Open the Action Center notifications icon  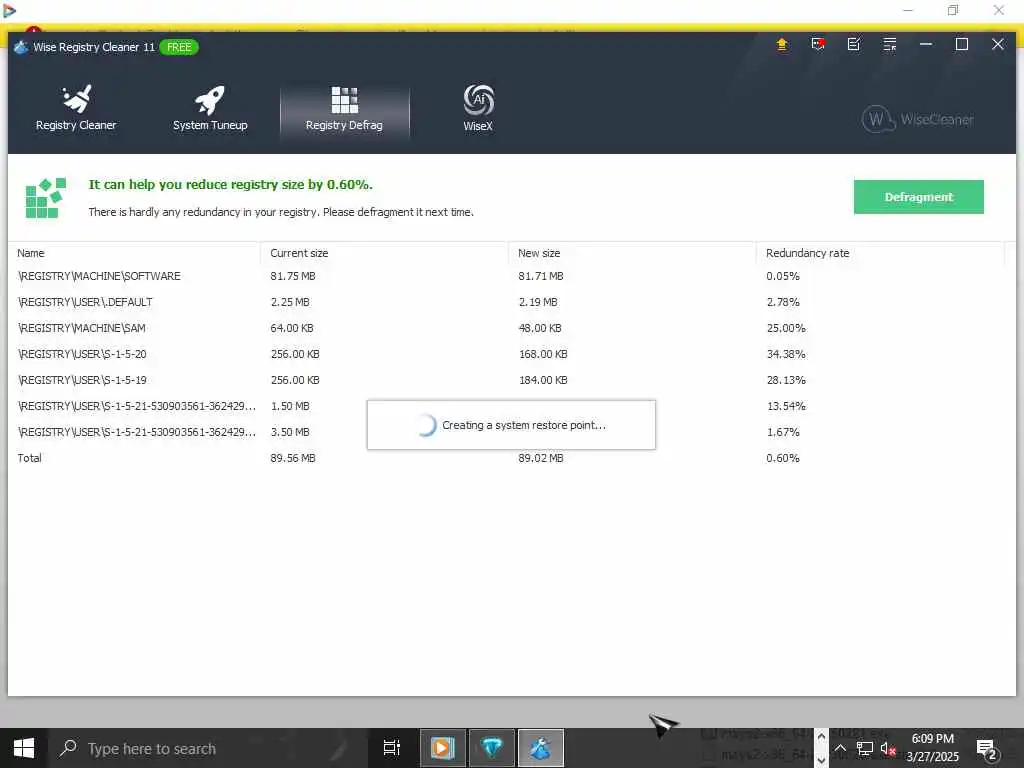[x=987, y=748]
